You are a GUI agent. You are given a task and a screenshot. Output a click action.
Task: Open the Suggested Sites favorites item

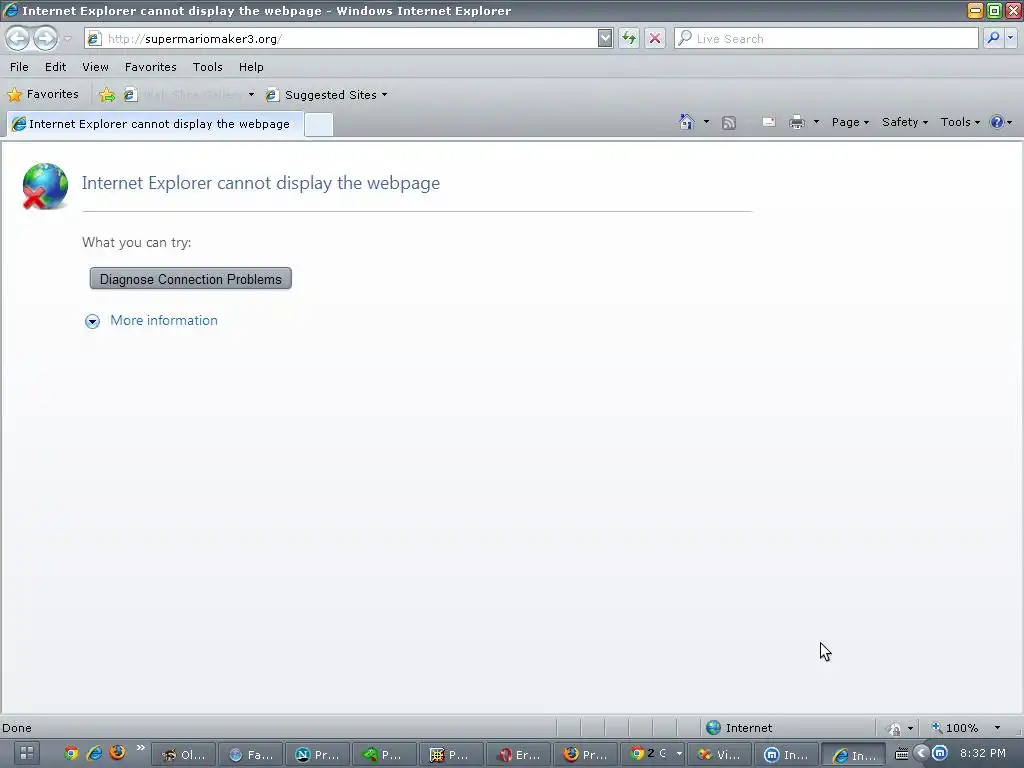[x=327, y=95]
